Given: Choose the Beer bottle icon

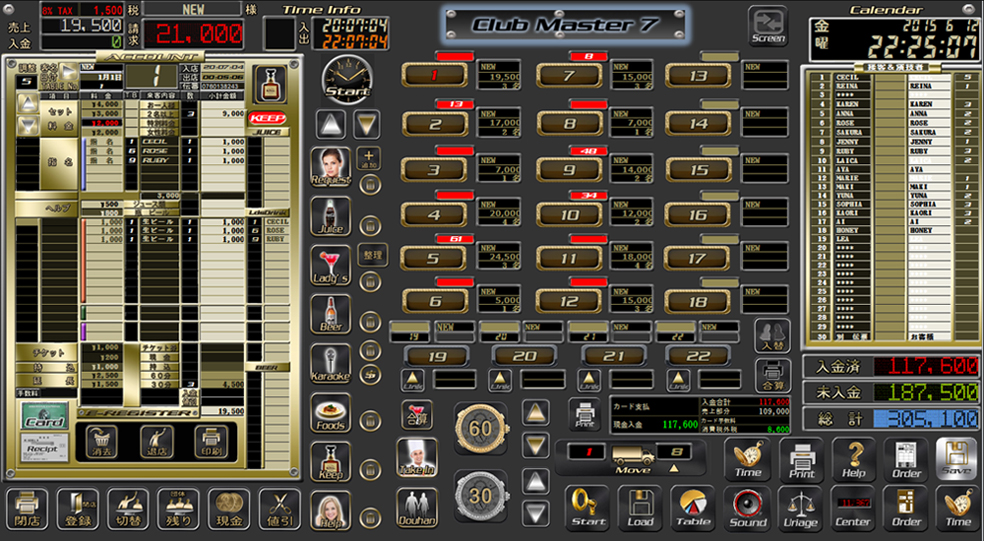Looking at the screenshot, I should pos(331,314).
